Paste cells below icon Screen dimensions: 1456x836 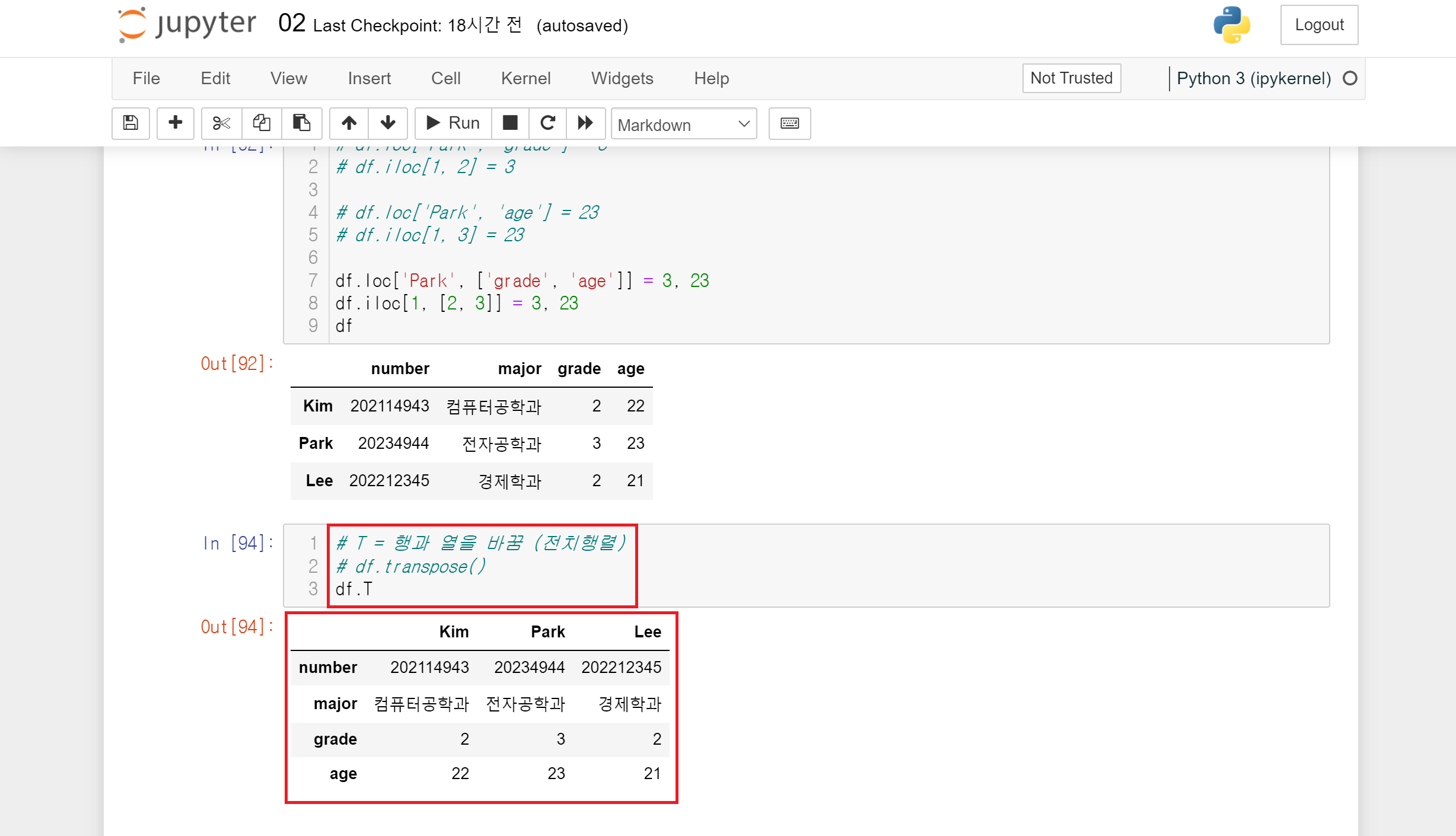[301, 123]
